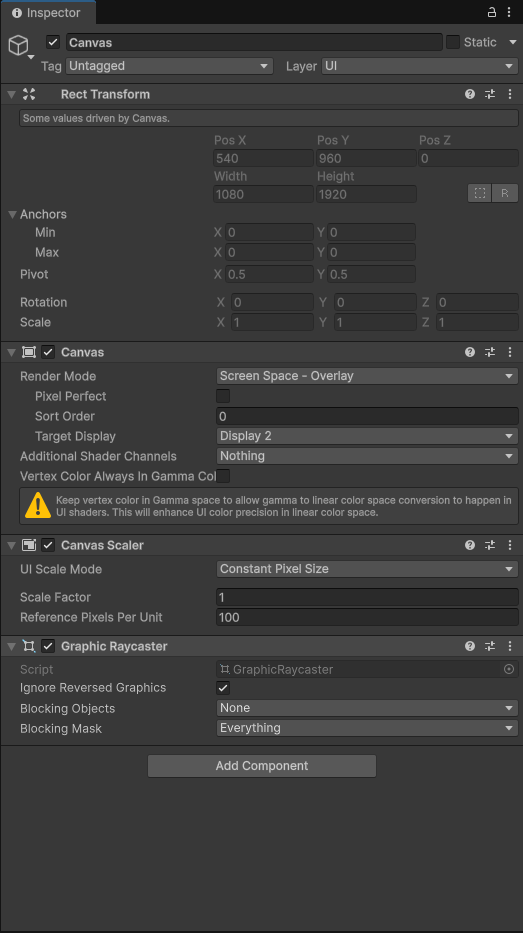Toggle the Static checkbox
This screenshot has width=523, height=933.
coord(453,42)
